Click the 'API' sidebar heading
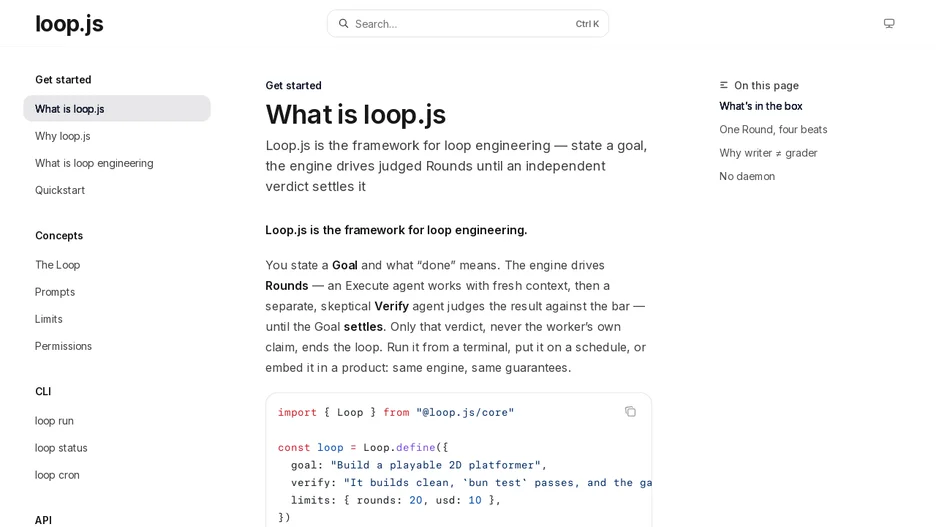This screenshot has width=936, height=527. click(x=43, y=520)
